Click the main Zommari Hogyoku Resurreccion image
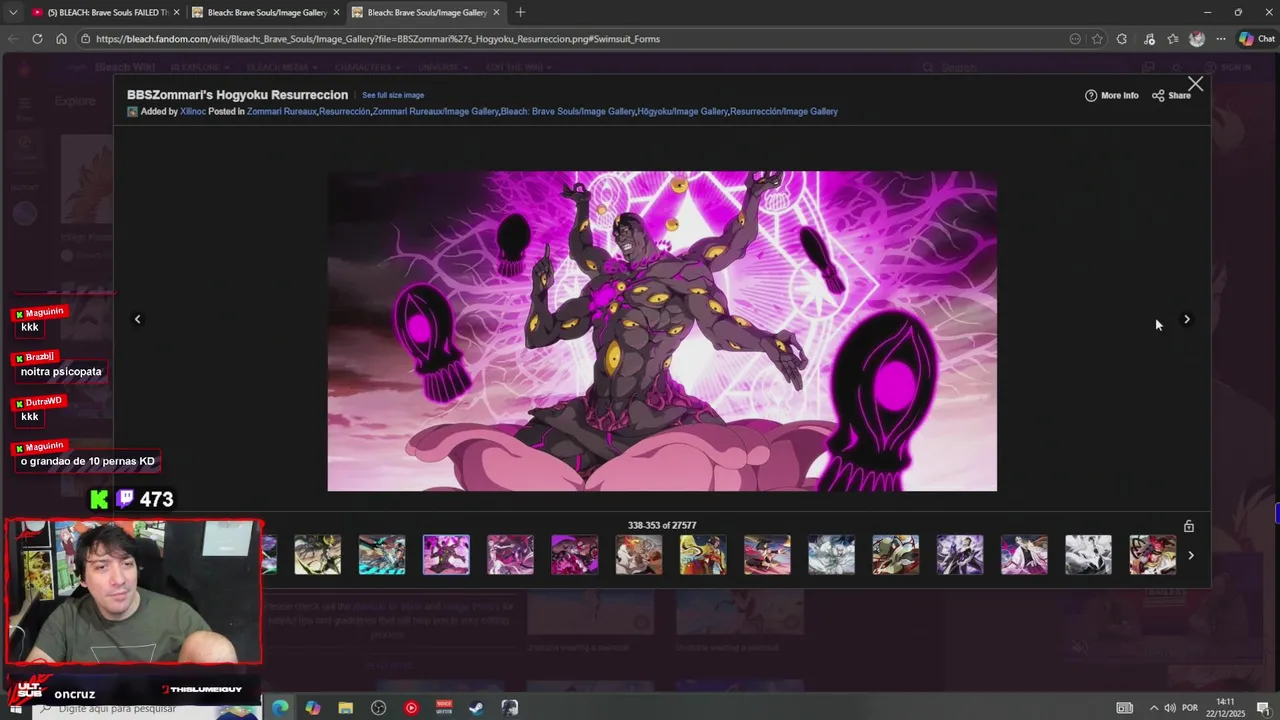This screenshot has height=720, width=1280. (662, 331)
